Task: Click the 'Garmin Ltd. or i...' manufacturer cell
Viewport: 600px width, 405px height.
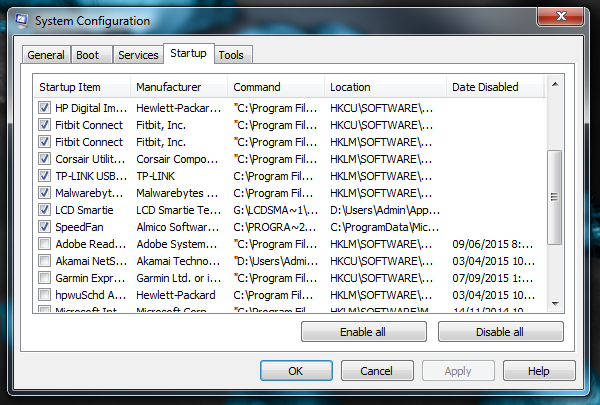Action: pos(178,278)
